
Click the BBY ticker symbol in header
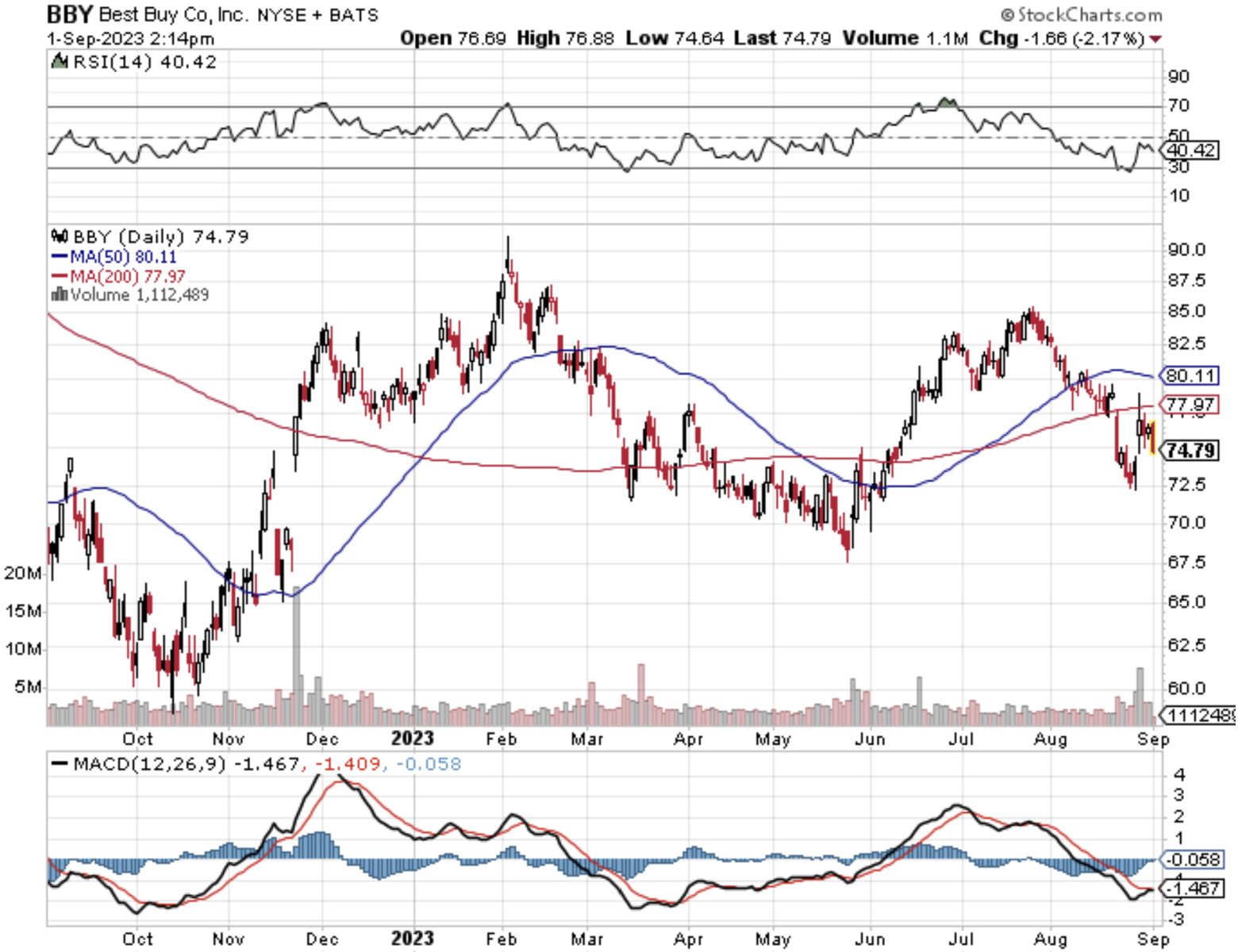point(70,14)
